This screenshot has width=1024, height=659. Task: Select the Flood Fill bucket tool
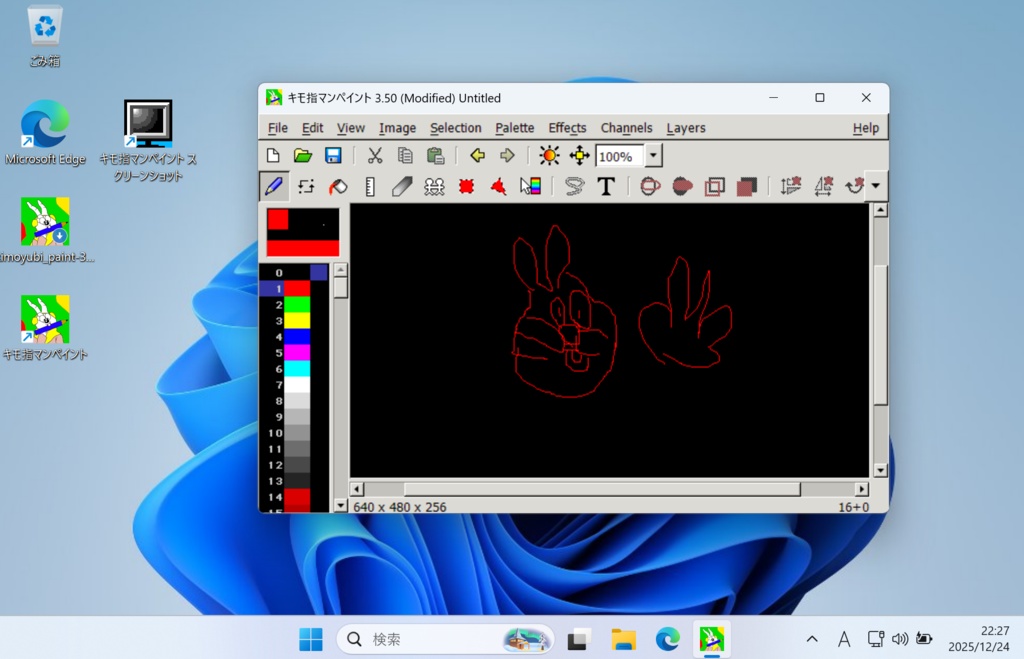[338, 186]
